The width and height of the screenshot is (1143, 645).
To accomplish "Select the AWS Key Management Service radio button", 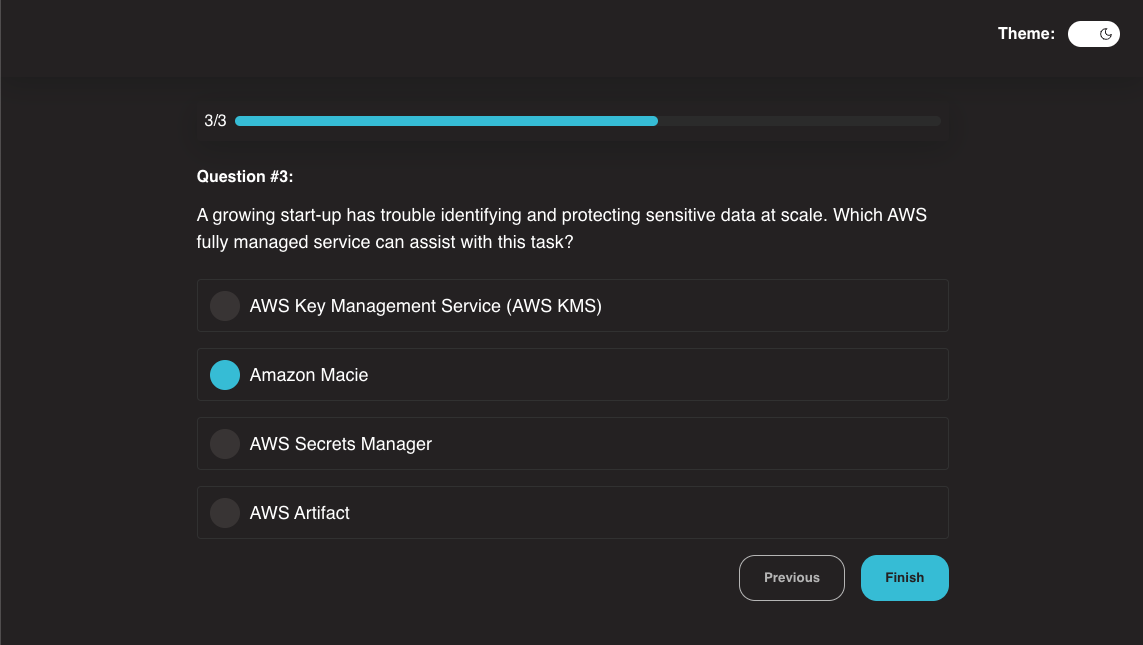I will tap(225, 306).
